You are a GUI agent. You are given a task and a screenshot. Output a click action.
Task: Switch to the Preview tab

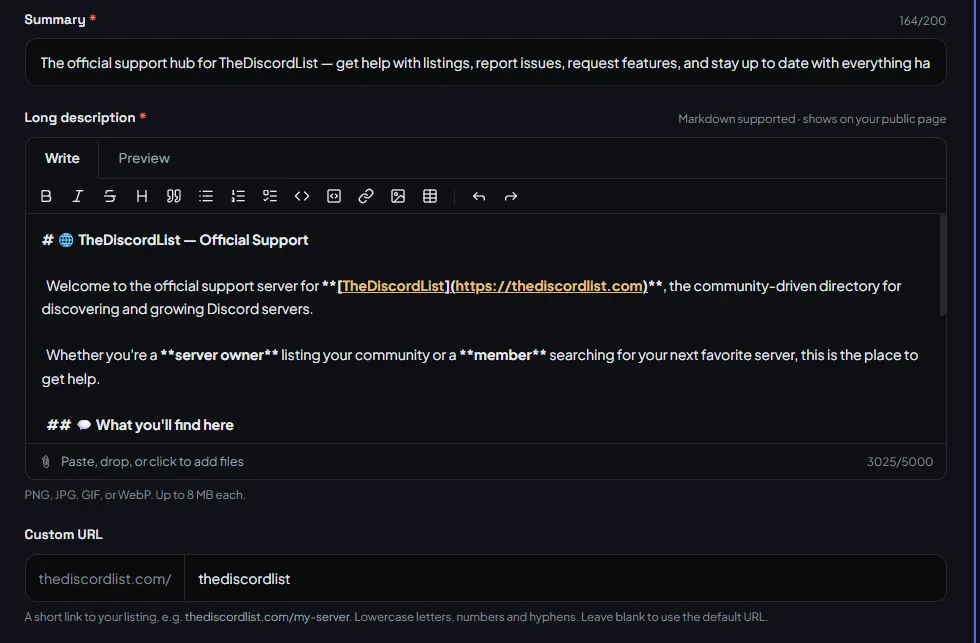pos(144,158)
